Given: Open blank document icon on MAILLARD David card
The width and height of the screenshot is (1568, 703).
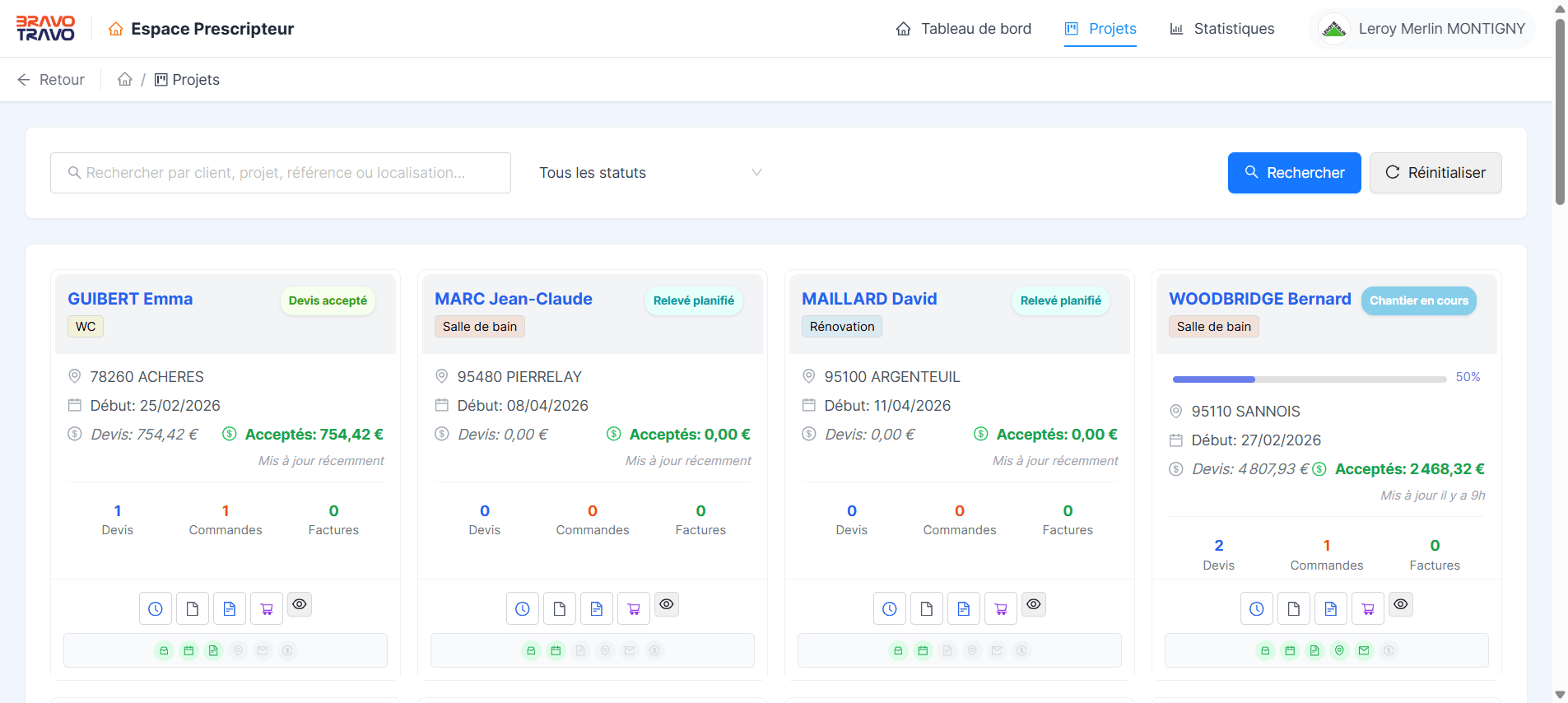Looking at the screenshot, I should [927, 608].
